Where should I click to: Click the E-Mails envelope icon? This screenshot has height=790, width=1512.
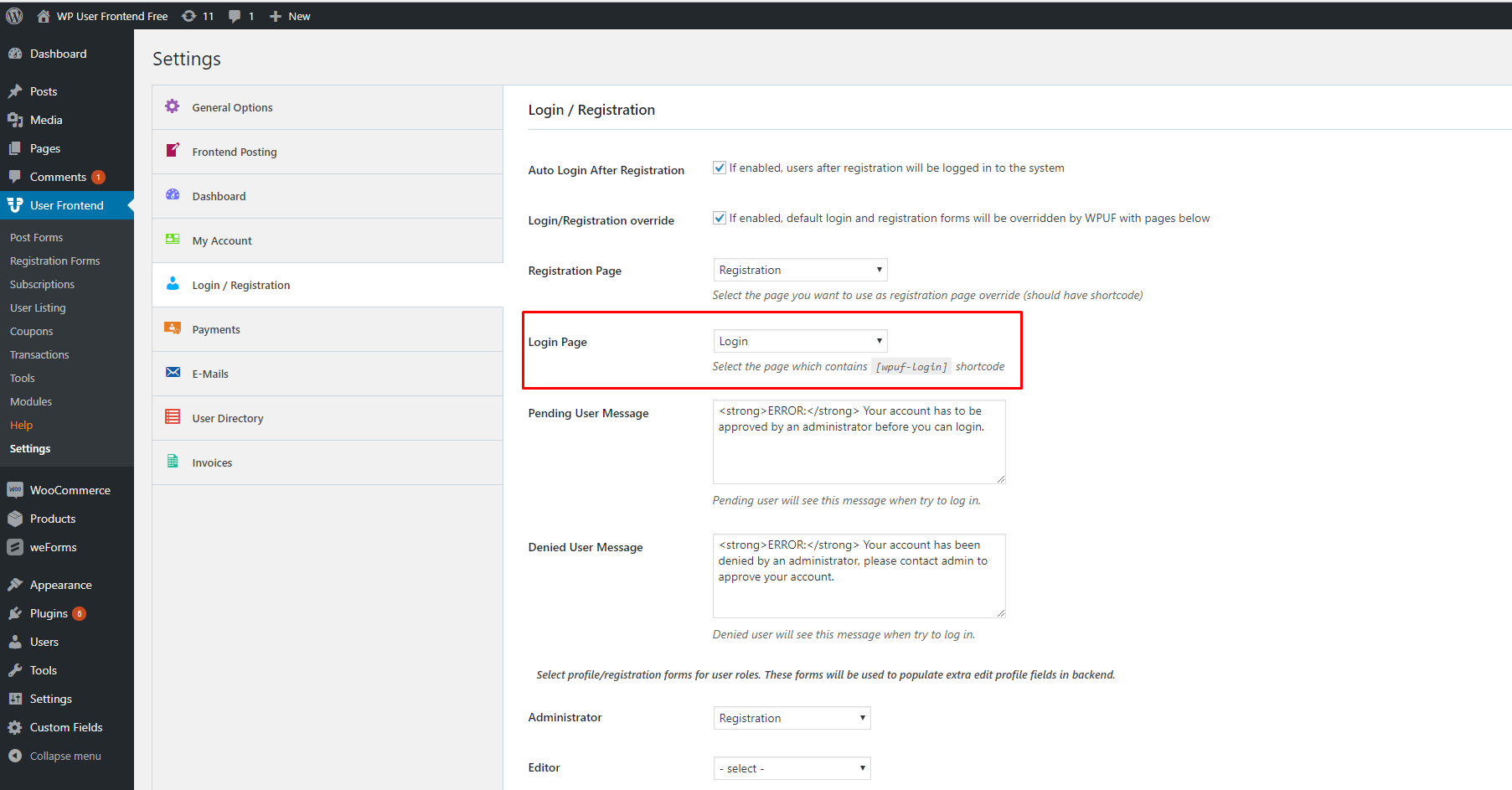tap(173, 372)
